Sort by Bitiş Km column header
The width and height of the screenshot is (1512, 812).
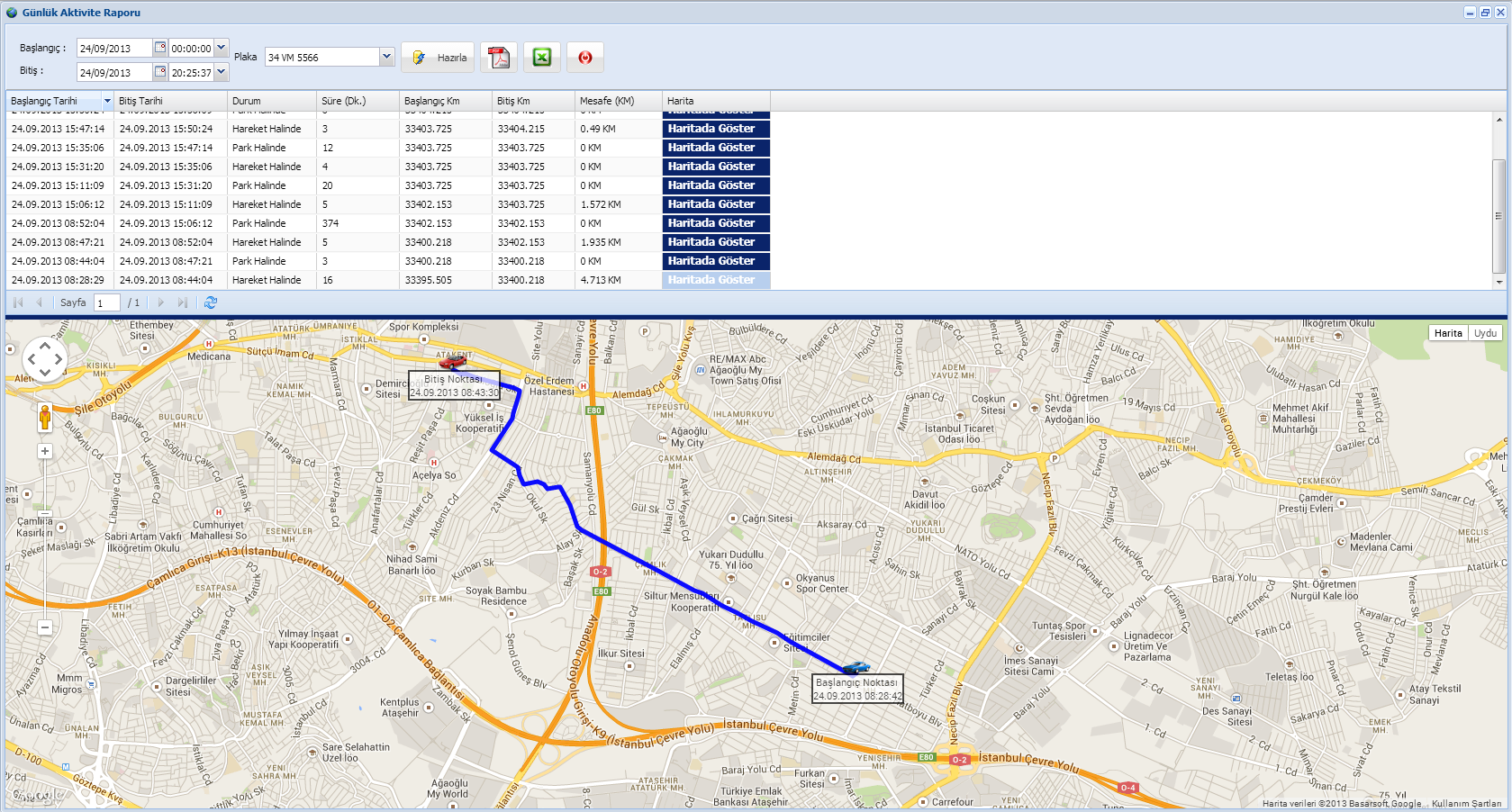(533, 101)
